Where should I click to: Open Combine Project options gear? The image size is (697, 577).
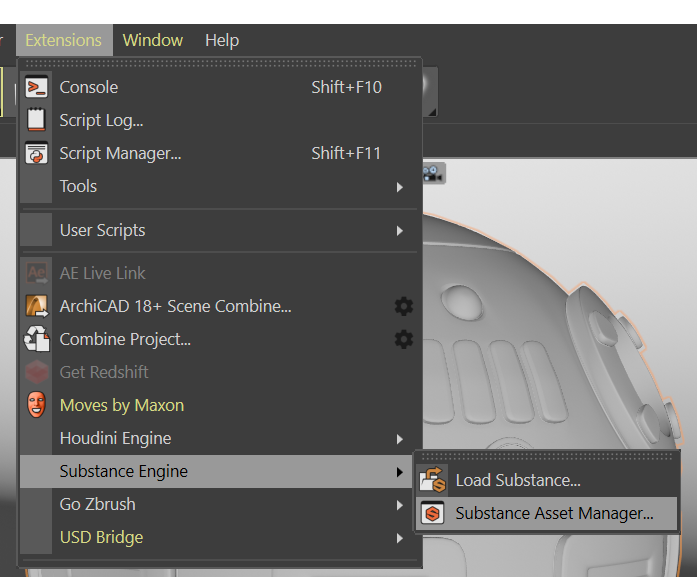click(403, 339)
